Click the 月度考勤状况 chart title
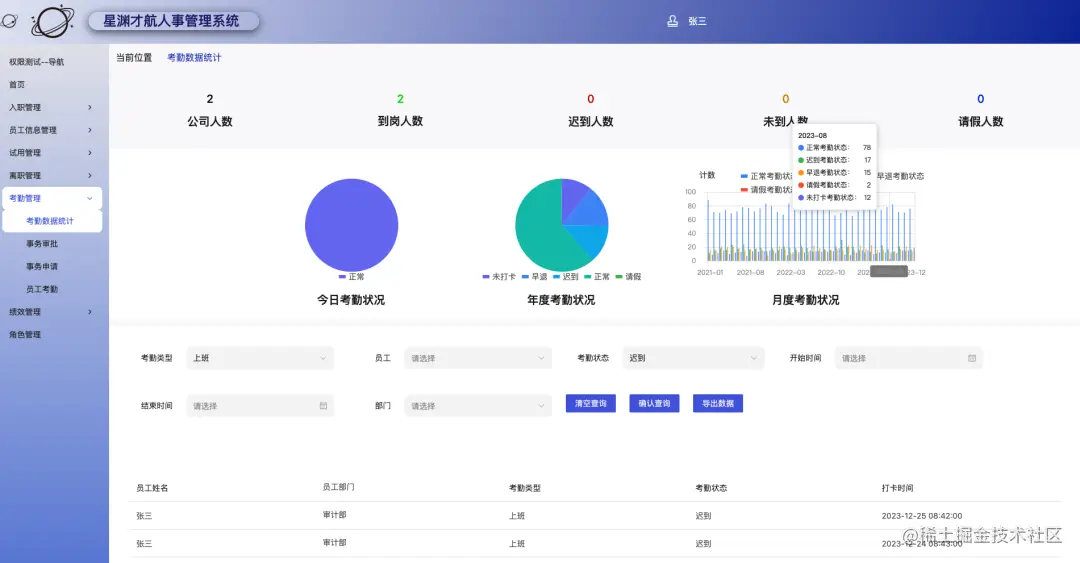Screen dimensions: 1080x563 [x=806, y=300]
